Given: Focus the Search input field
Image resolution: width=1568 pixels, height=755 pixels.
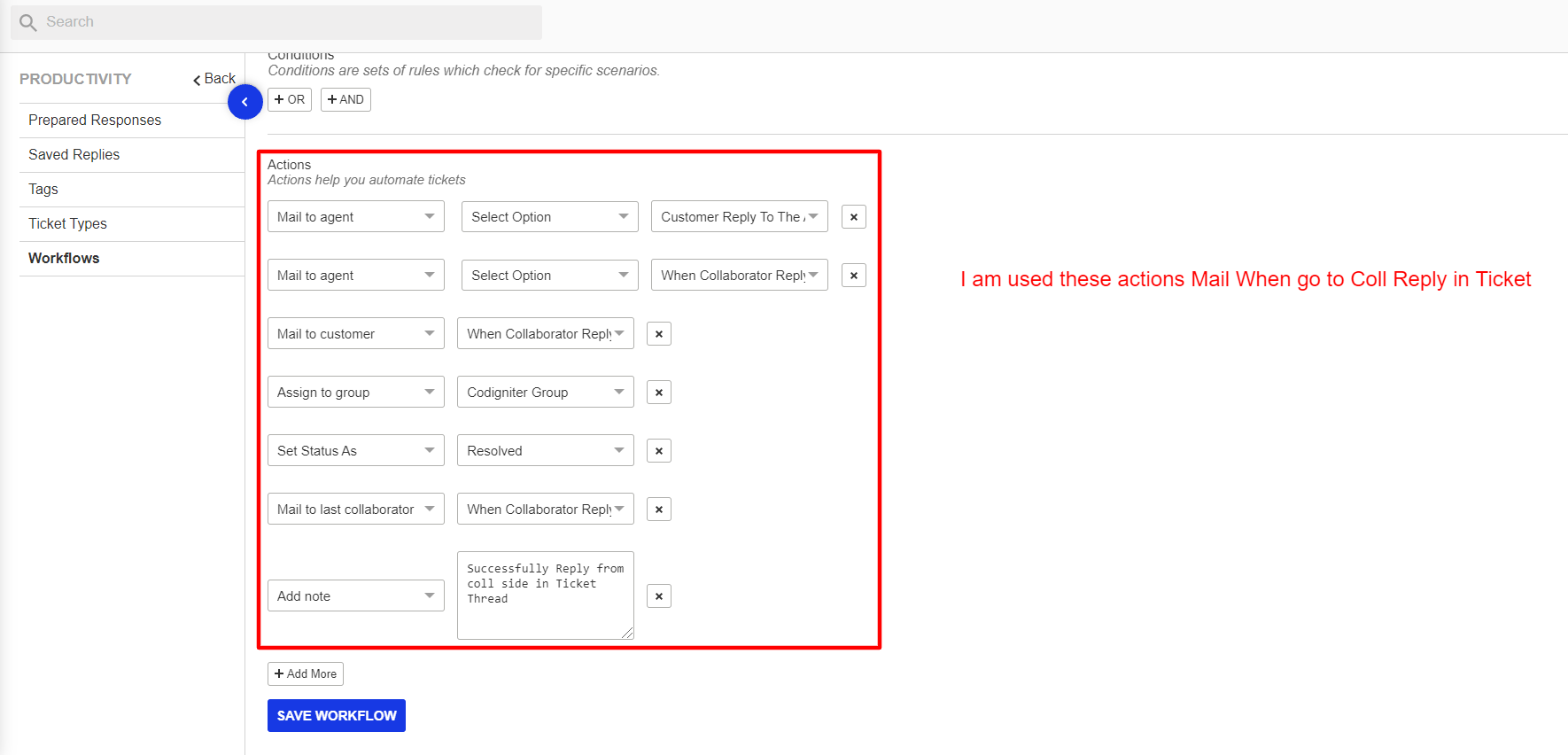Looking at the screenshot, I should pos(276,22).
